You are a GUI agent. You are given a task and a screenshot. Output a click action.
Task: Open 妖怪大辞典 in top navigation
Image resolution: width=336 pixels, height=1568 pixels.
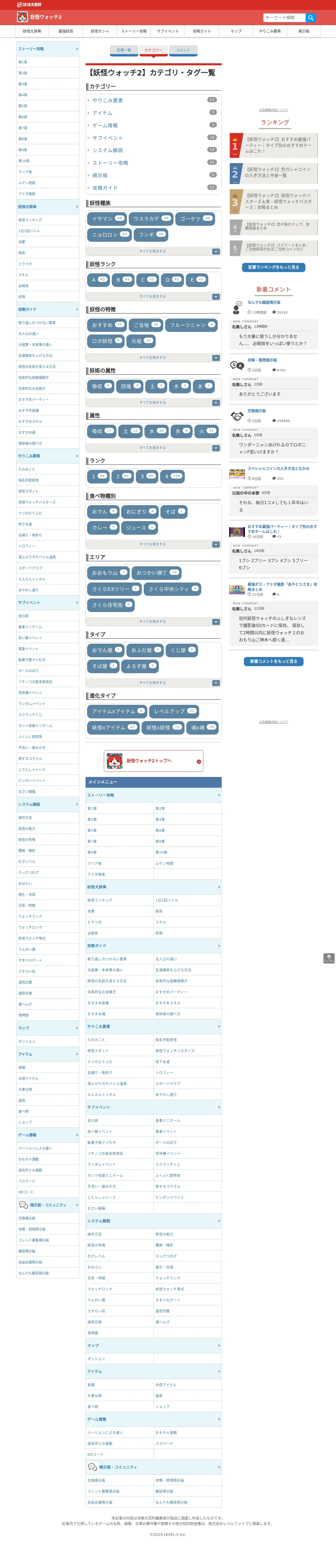coord(32,31)
